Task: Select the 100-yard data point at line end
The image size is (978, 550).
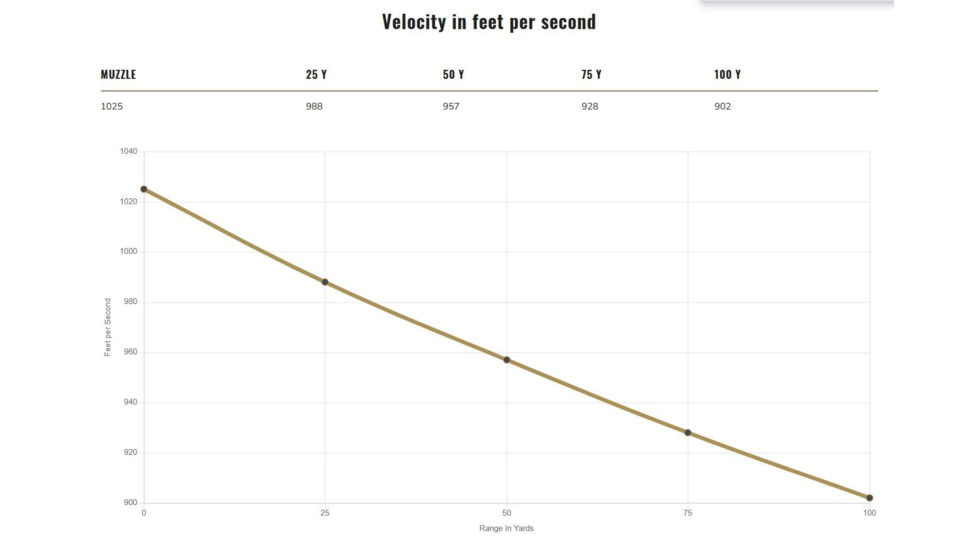Action: tap(870, 498)
